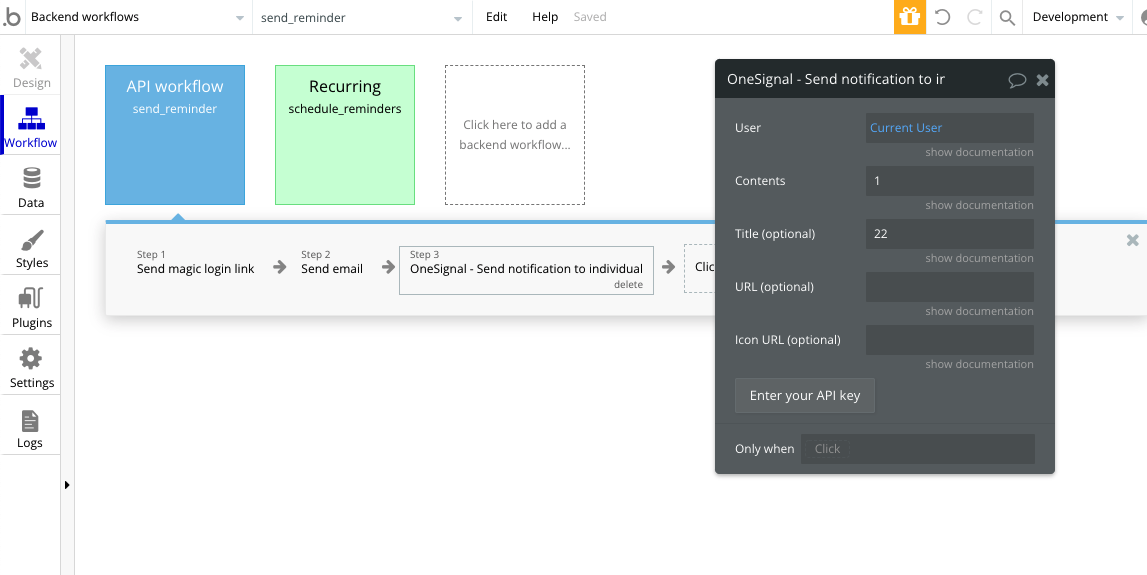1147x575 pixels.
Task: Open the Edit menu
Action: [x=496, y=17]
